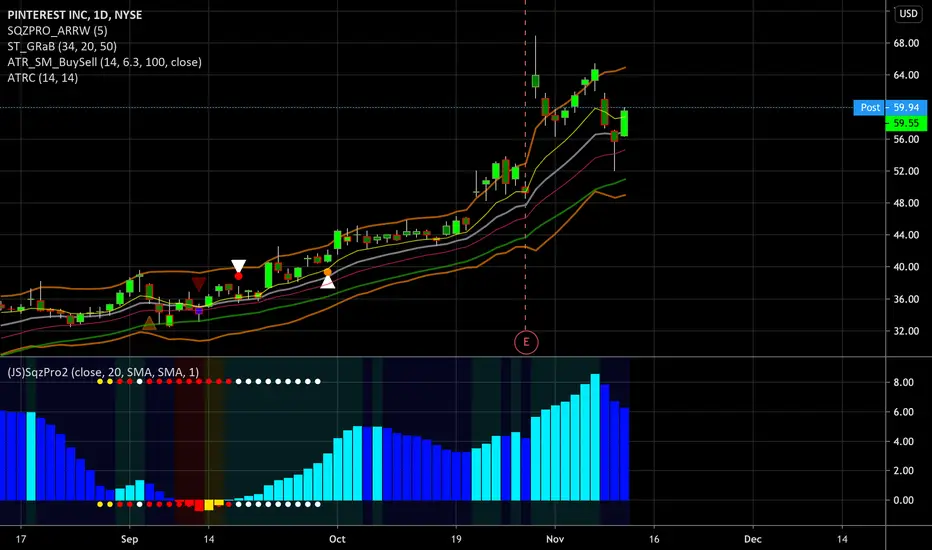
Task: Click the 48.00 price axis label
Action: [906, 203]
